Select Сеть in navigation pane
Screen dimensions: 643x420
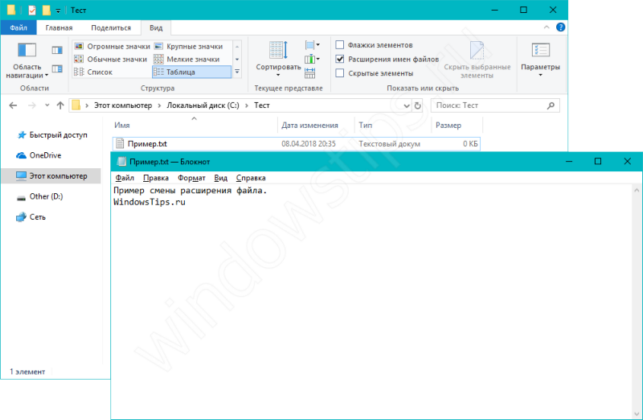pyautogui.click(x=31, y=217)
